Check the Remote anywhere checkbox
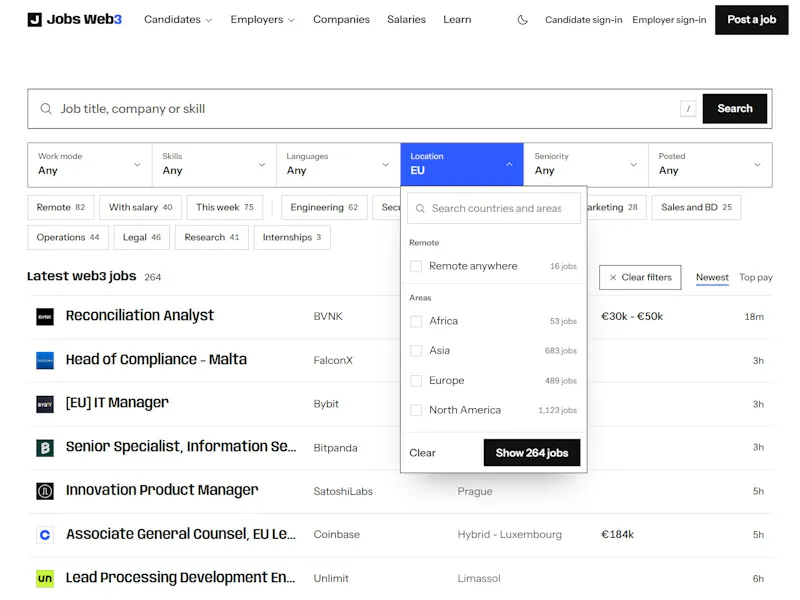 click(416, 266)
